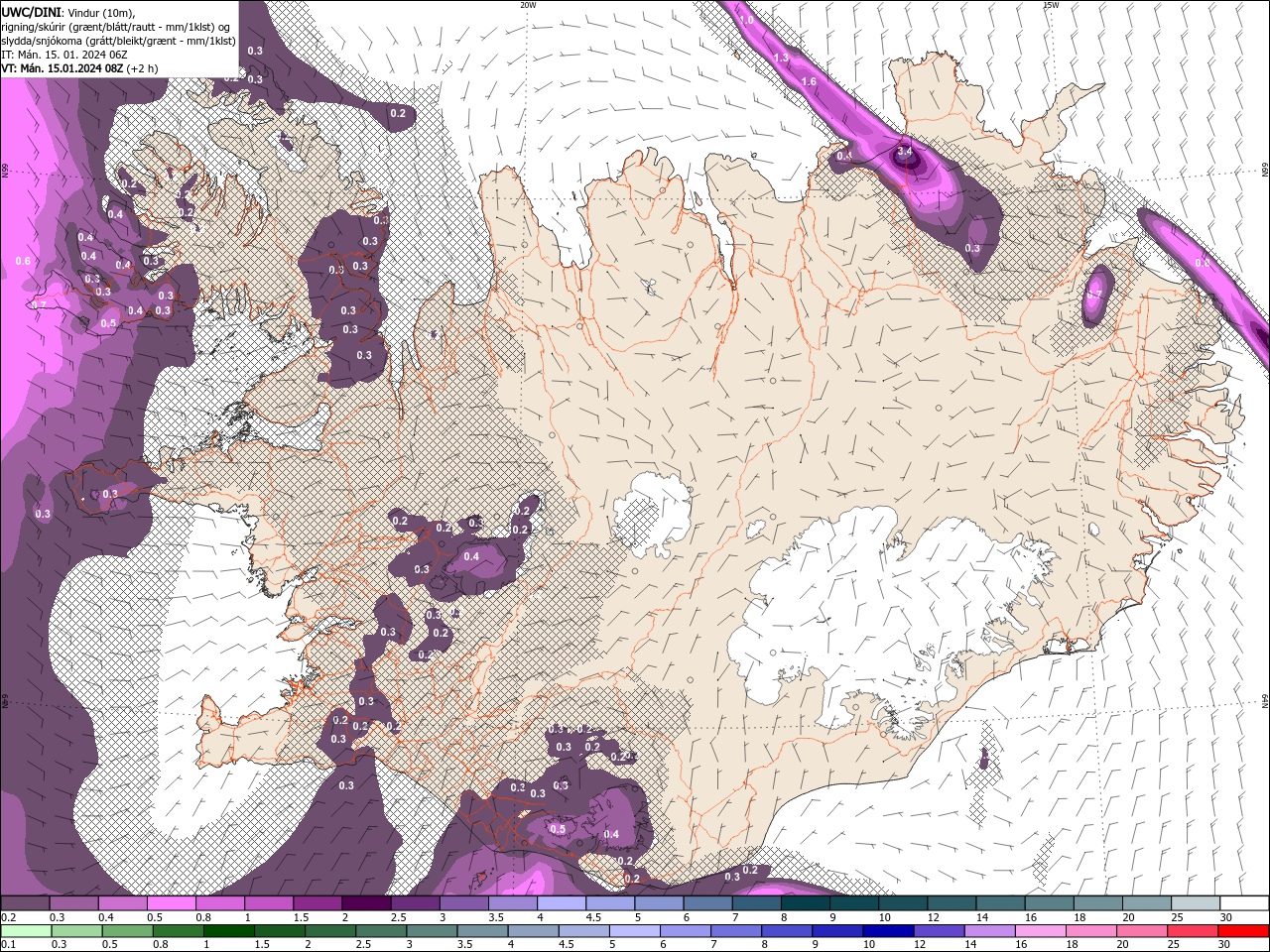This screenshot has height=952, width=1270.
Task: Click the '20W' longitude label
Action: [528, 4]
